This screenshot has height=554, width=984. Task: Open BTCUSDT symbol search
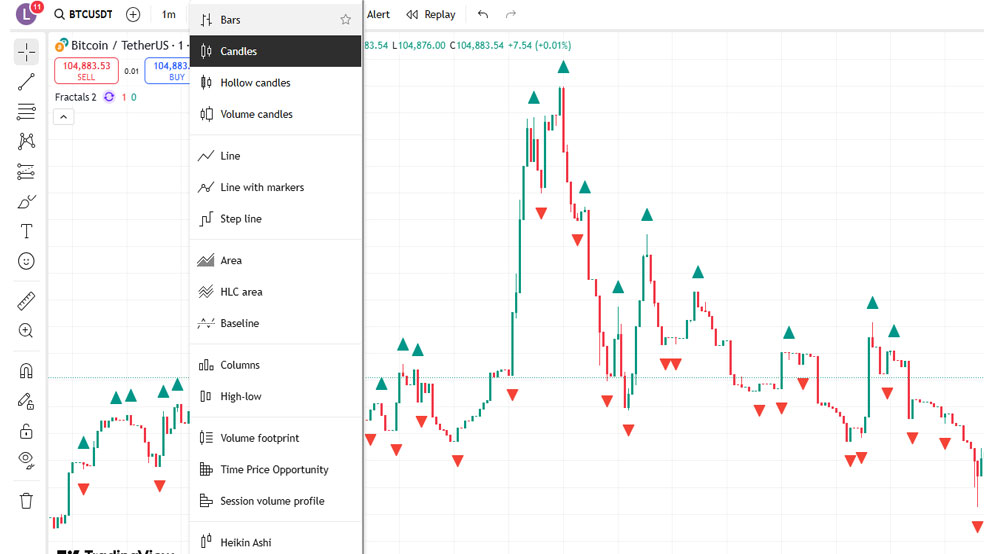[83, 14]
